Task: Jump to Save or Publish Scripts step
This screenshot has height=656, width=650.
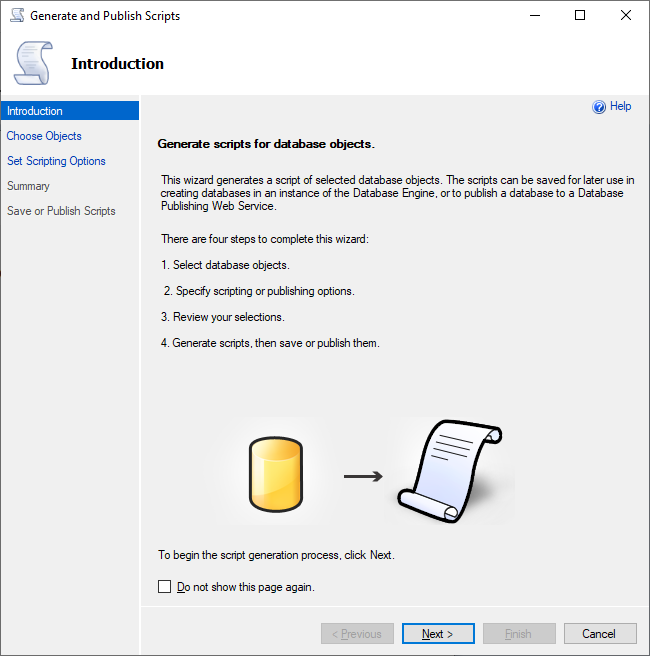Action: pos(61,211)
